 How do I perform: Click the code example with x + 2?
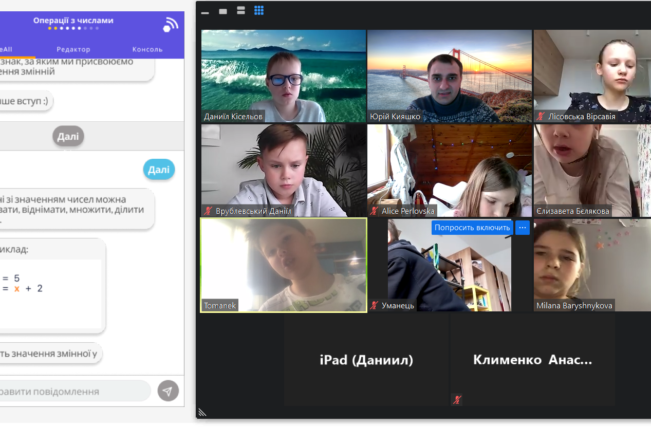click(x=51, y=286)
